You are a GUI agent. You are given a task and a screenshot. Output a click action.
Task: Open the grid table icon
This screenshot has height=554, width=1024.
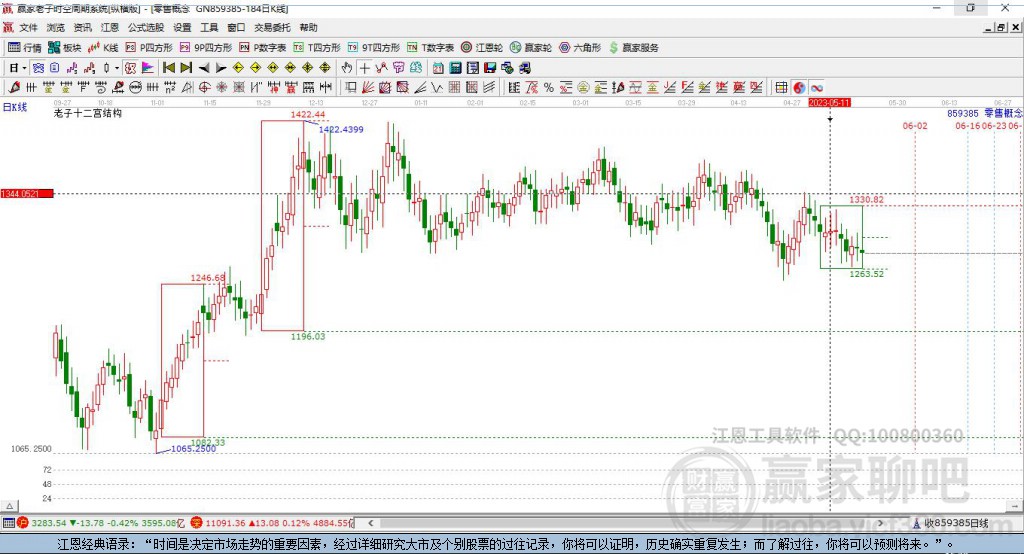tap(781, 88)
